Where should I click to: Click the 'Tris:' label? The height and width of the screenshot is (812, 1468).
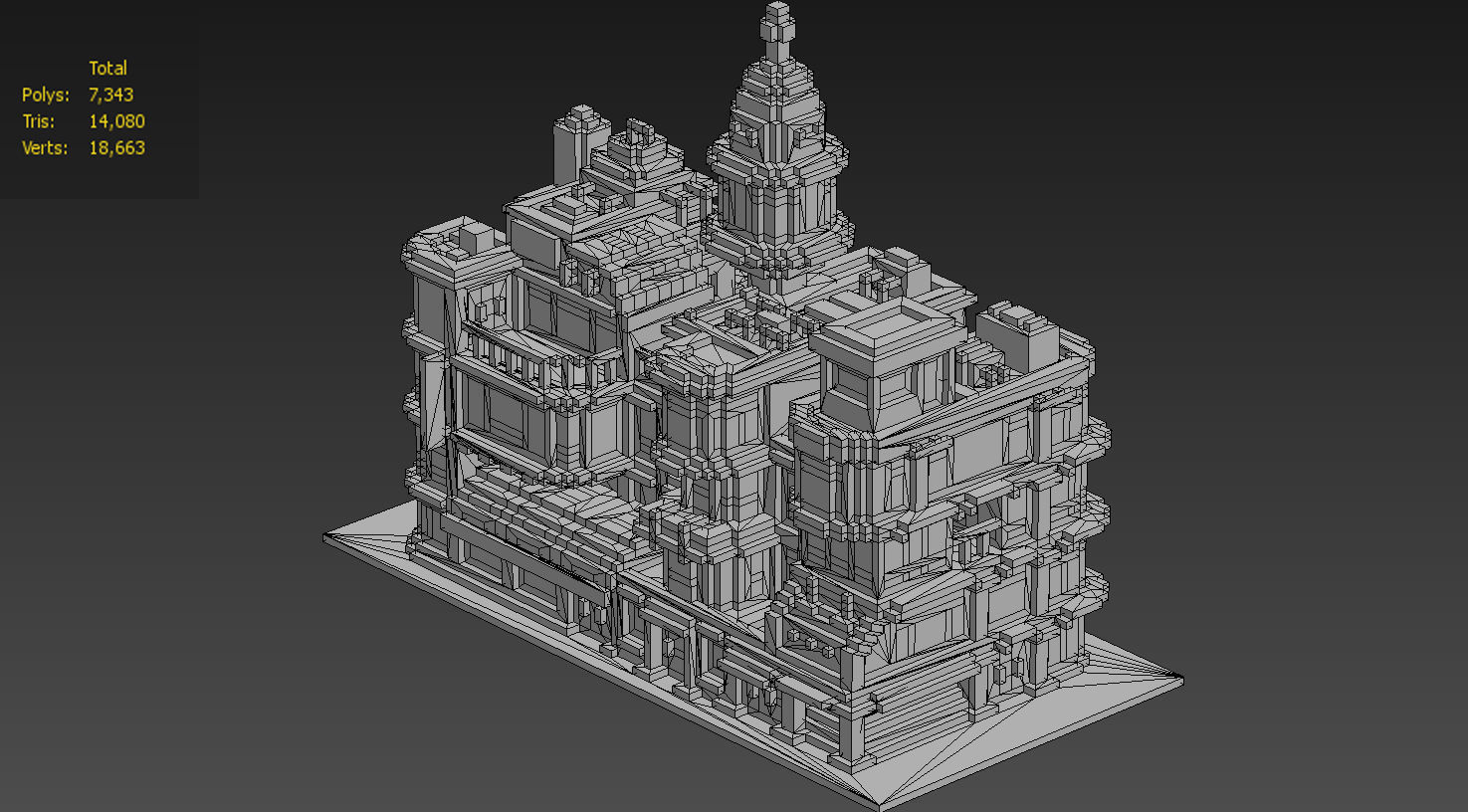[38, 121]
